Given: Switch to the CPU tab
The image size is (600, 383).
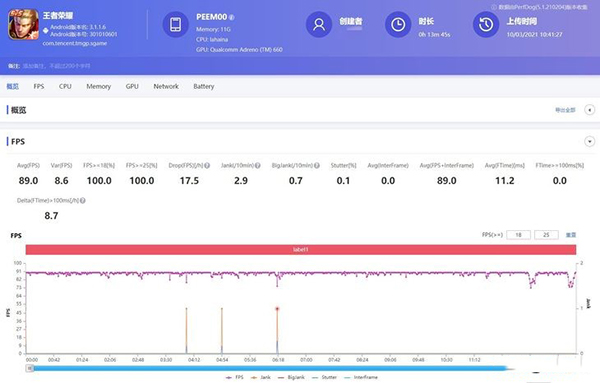Looking at the screenshot, I should coord(65,86).
